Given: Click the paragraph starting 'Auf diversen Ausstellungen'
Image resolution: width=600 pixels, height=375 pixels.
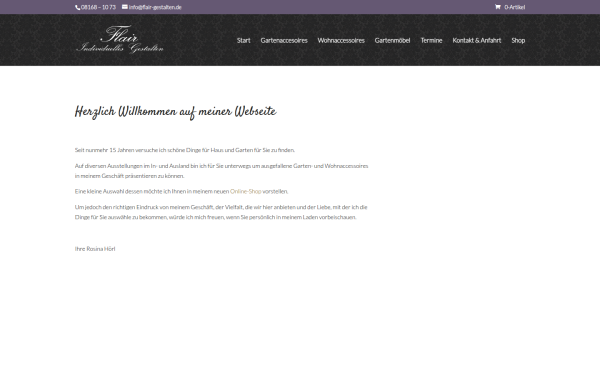Looking at the screenshot, I should click(222, 171).
